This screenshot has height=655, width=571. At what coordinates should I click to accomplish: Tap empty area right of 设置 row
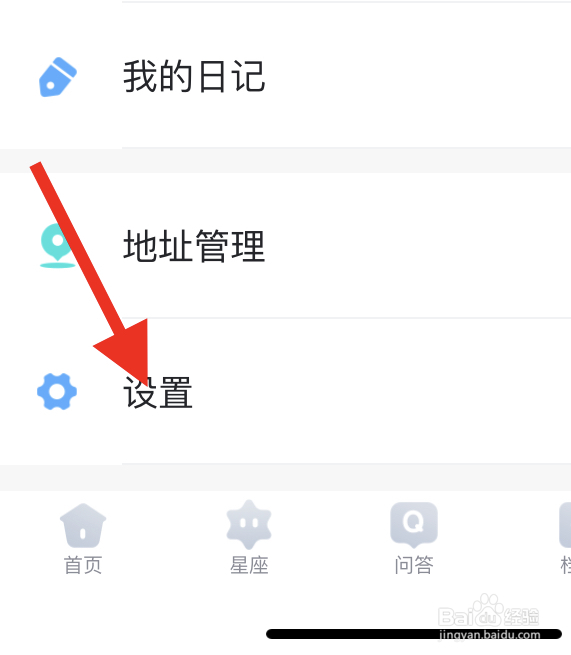pos(381,391)
